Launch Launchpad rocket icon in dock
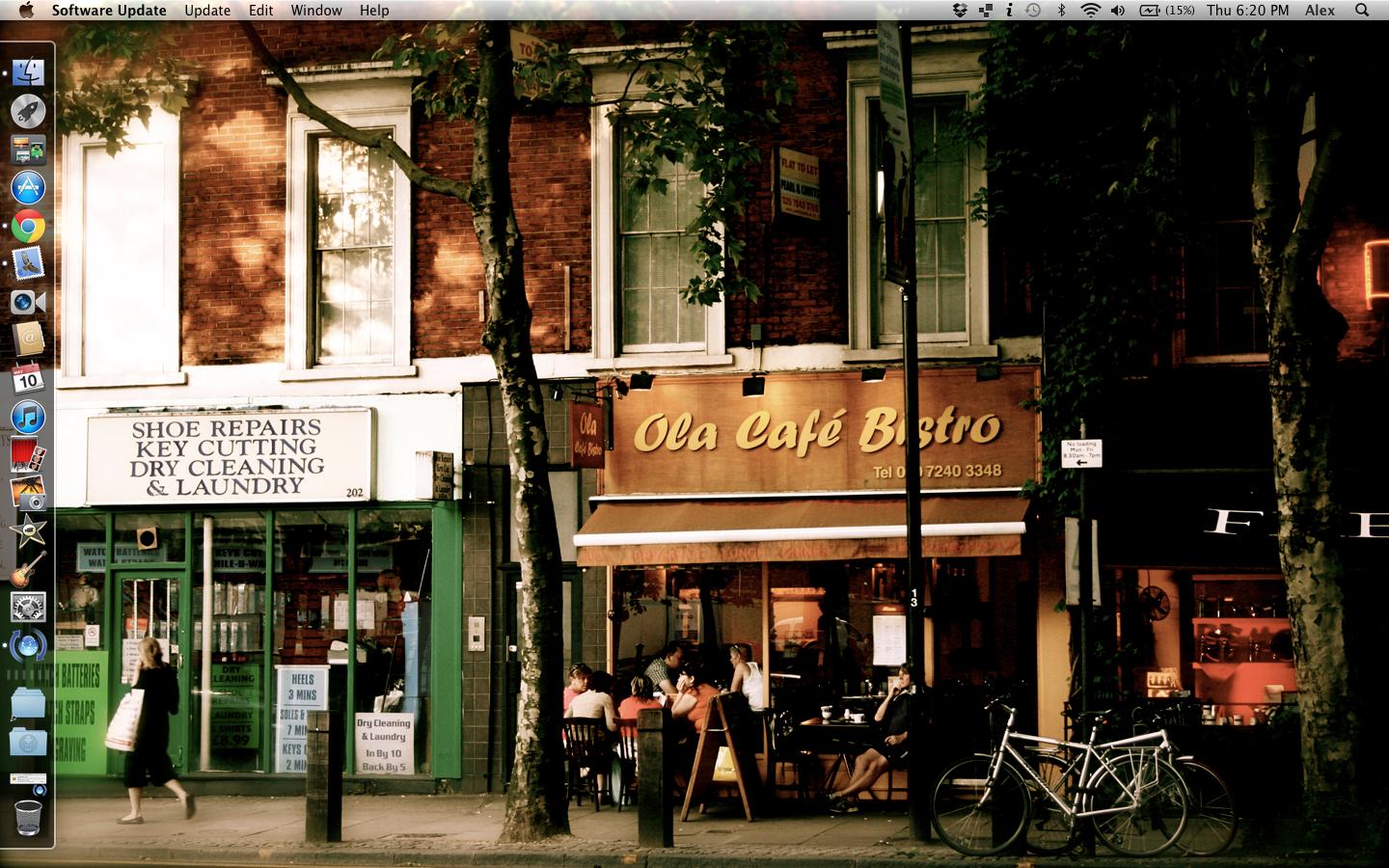 coord(28,111)
